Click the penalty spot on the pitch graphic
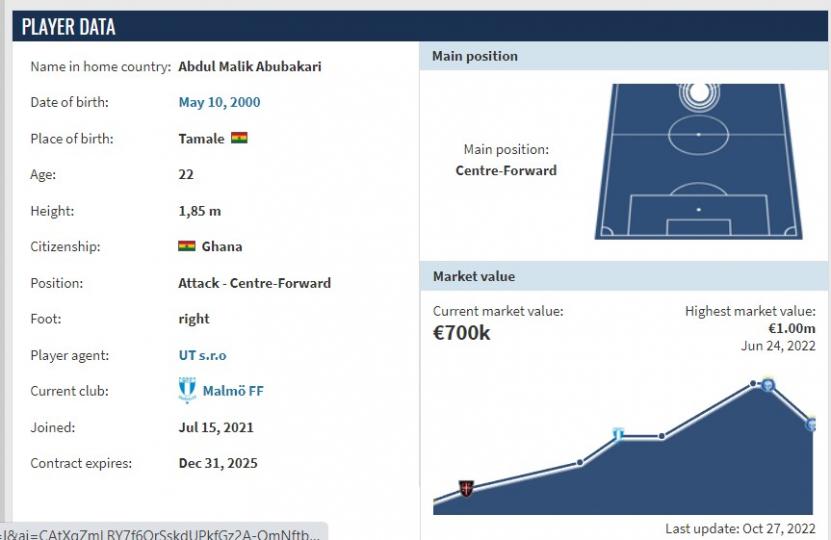The height and width of the screenshot is (540, 831). [699, 210]
